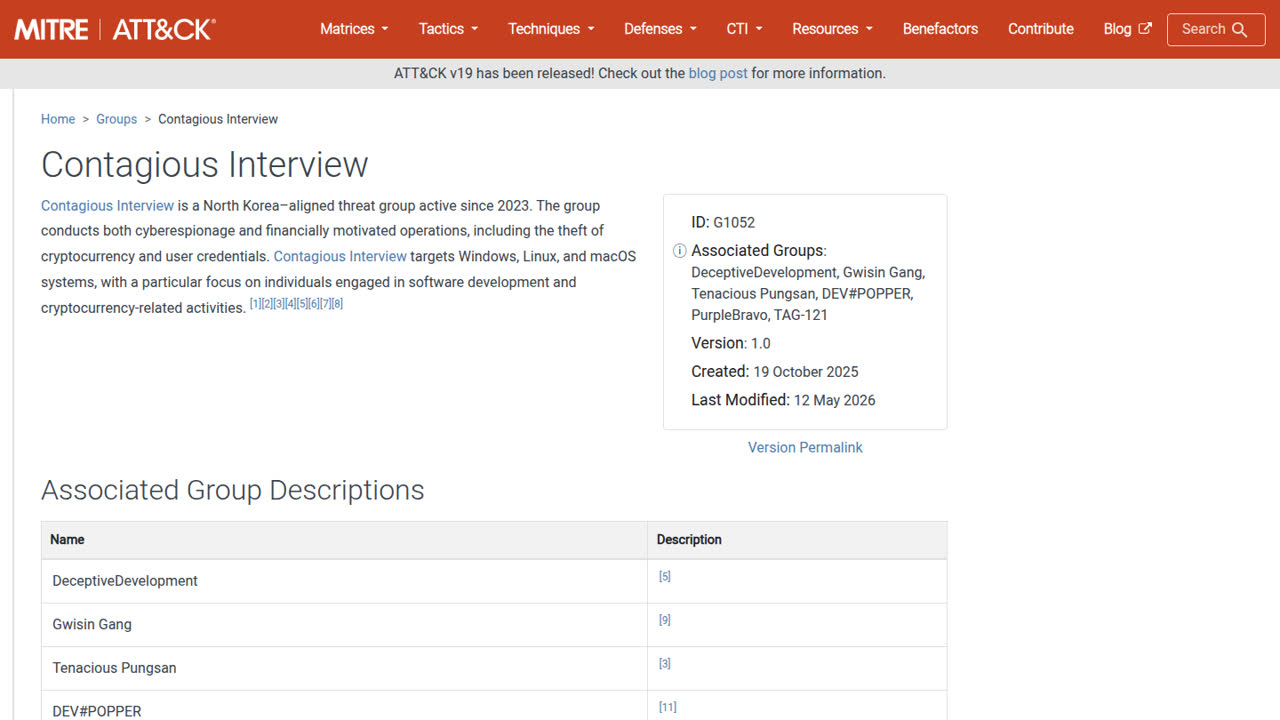Expand the Defenses menu
The height and width of the screenshot is (720, 1280).
click(660, 29)
